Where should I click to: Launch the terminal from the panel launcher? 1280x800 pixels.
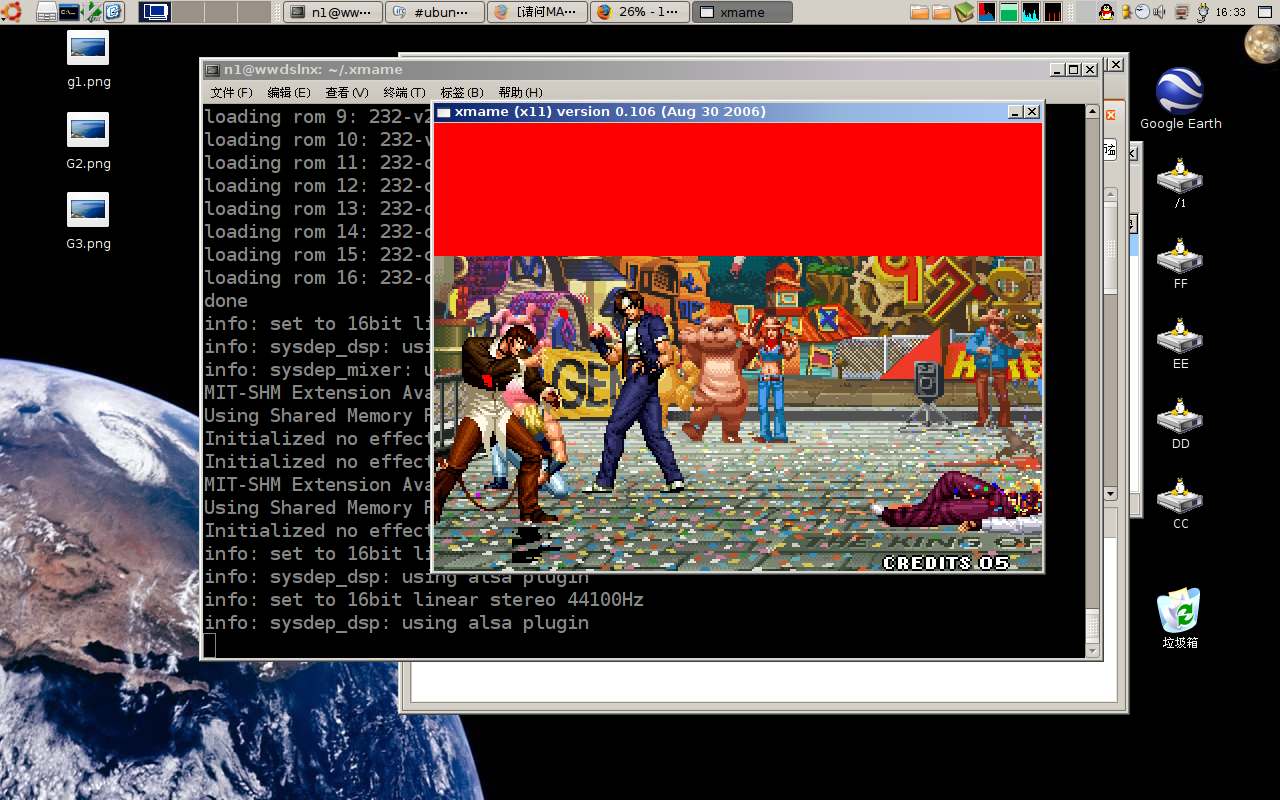69,12
